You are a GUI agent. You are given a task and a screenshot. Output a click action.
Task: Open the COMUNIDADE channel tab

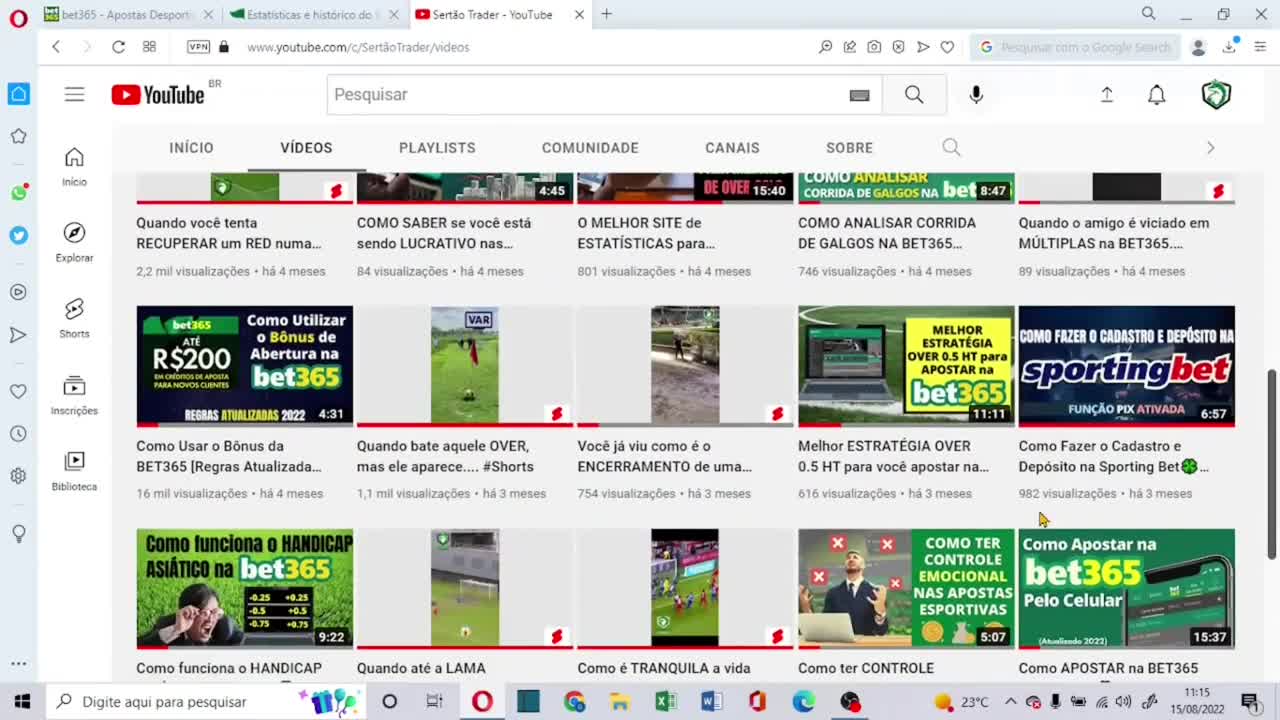click(590, 147)
